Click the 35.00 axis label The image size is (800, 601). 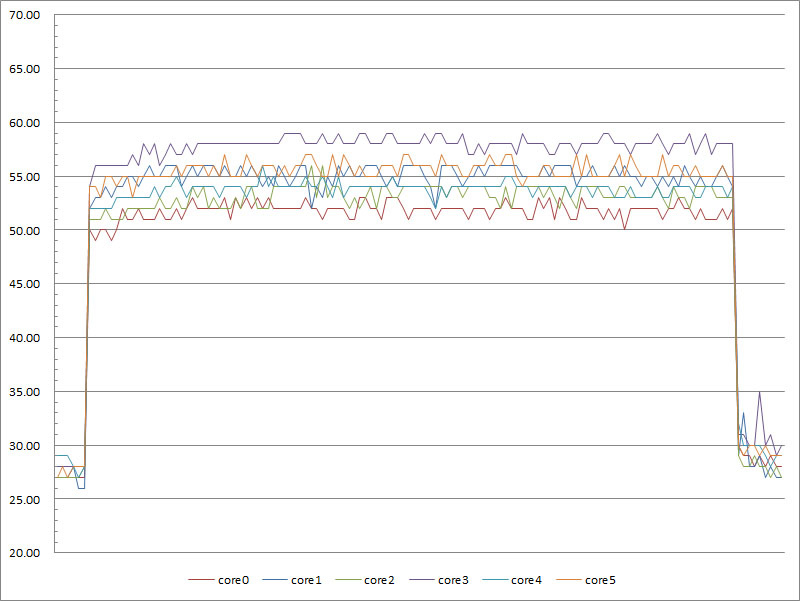[x=24, y=392]
